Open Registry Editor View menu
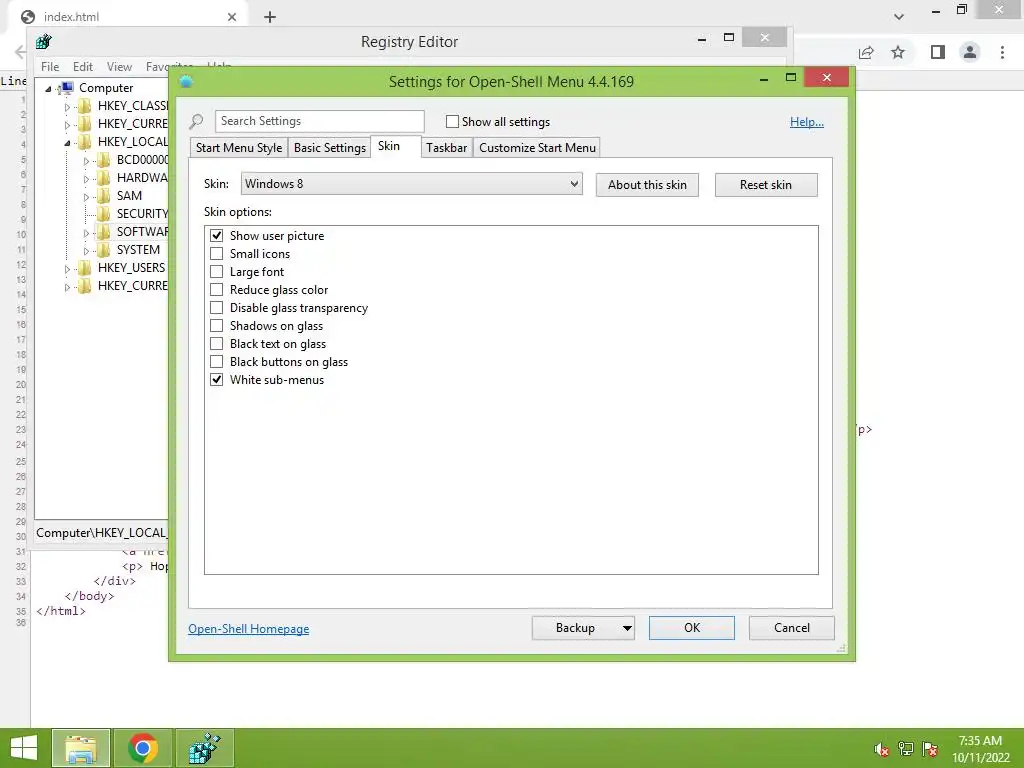The height and width of the screenshot is (768, 1024). tap(120, 67)
